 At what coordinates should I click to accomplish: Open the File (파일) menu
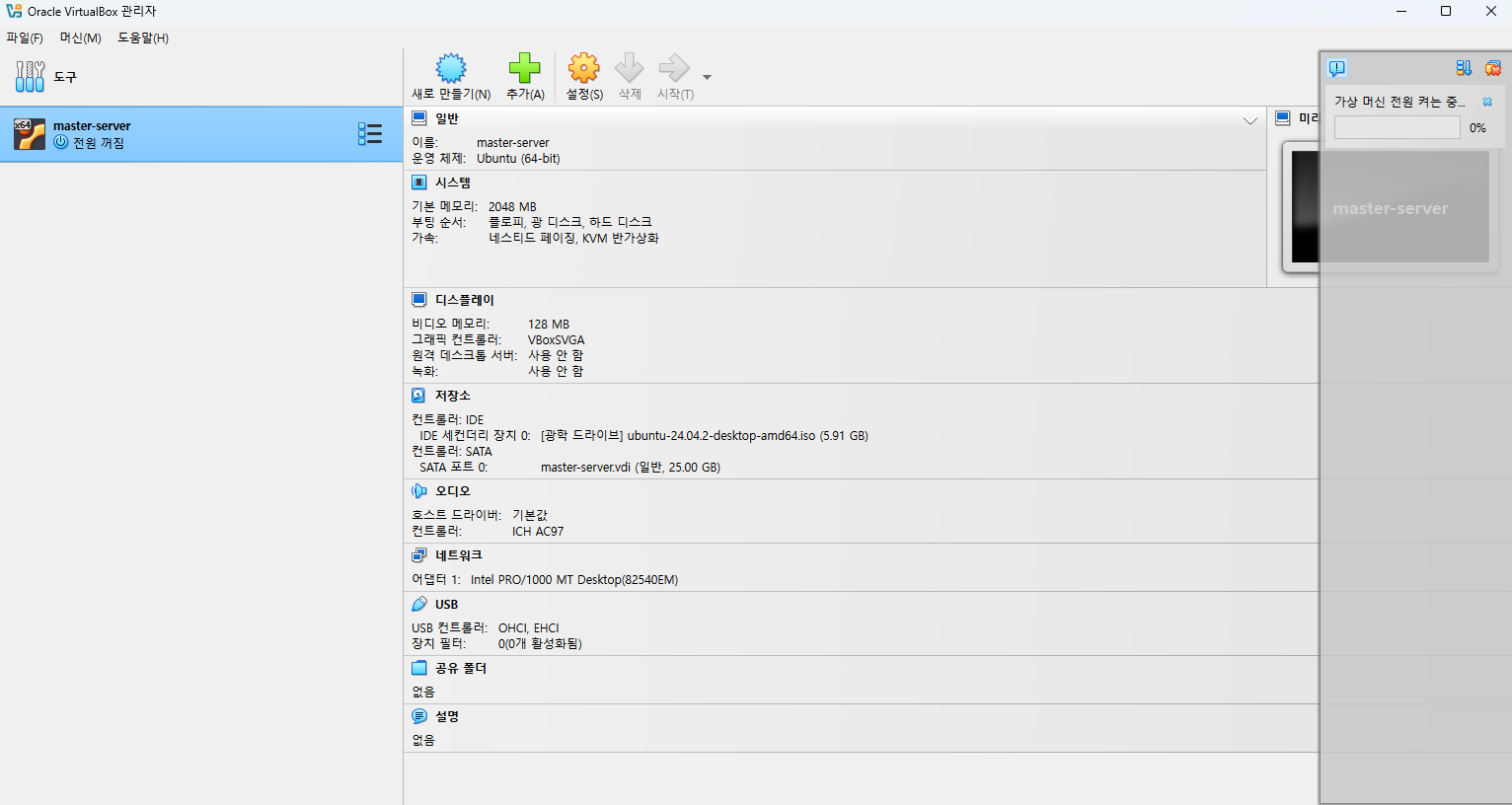click(25, 37)
